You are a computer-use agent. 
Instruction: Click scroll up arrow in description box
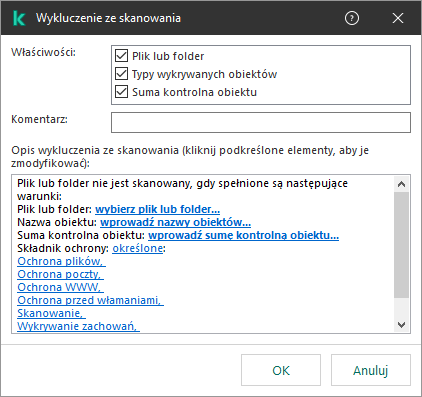tap(401, 184)
